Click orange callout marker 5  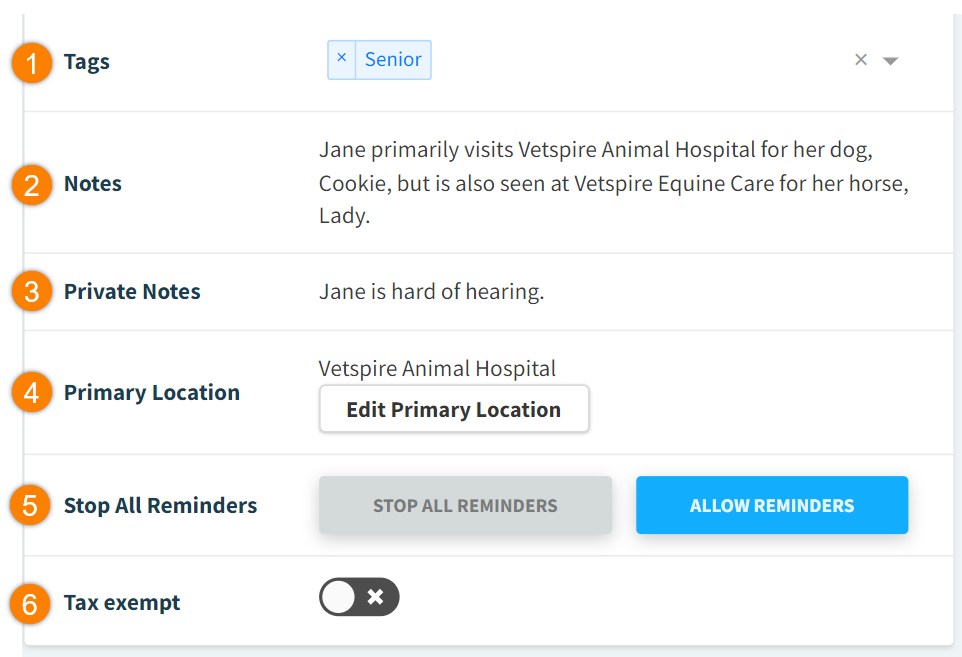click(33, 506)
